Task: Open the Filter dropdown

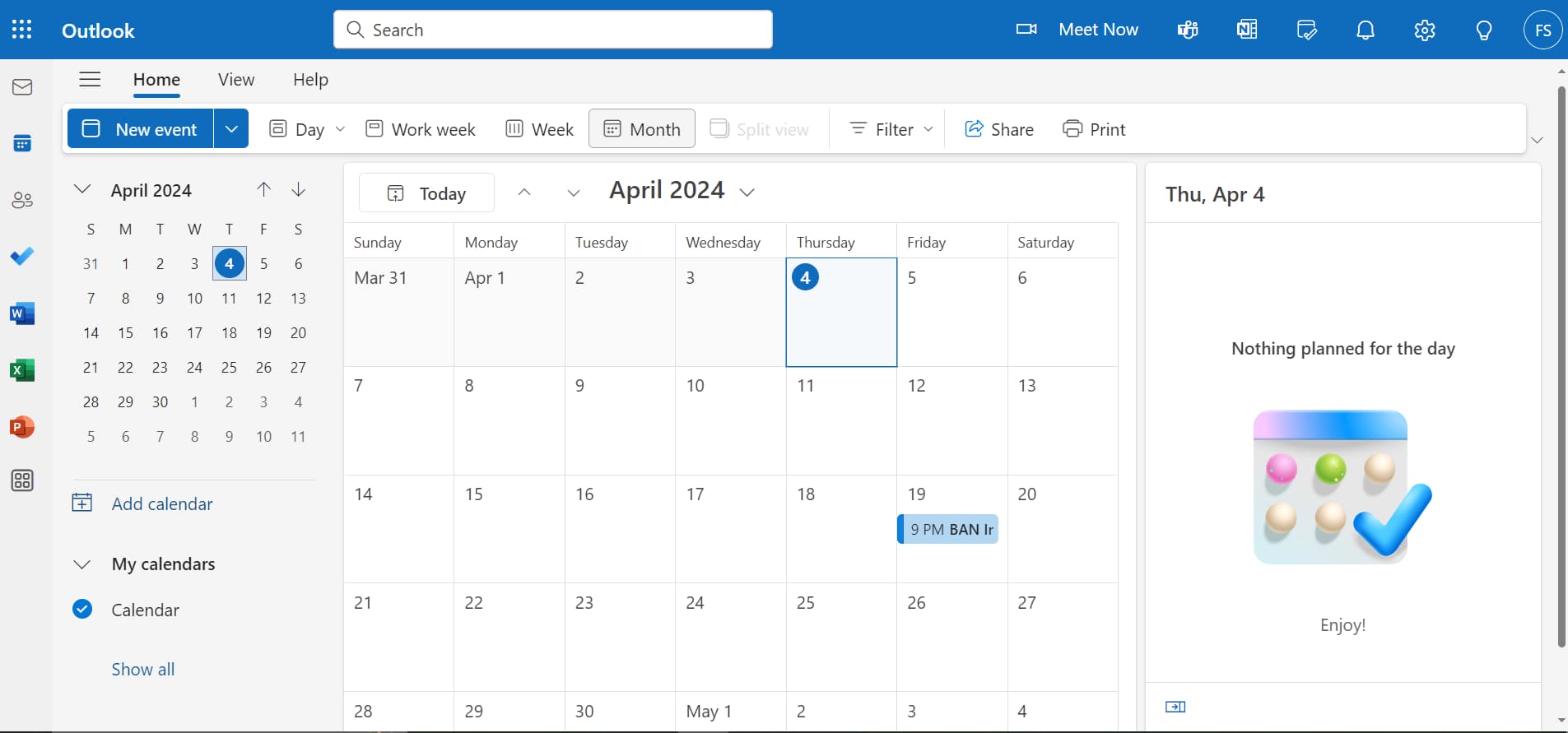Action: click(x=891, y=129)
